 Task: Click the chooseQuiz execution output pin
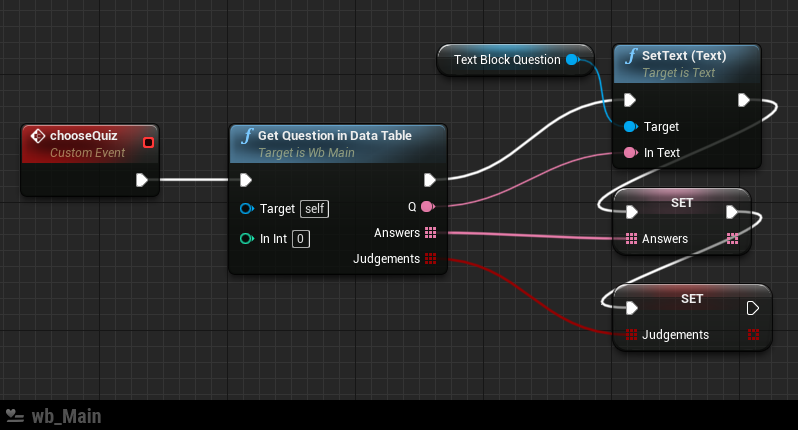(x=142, y=180)
